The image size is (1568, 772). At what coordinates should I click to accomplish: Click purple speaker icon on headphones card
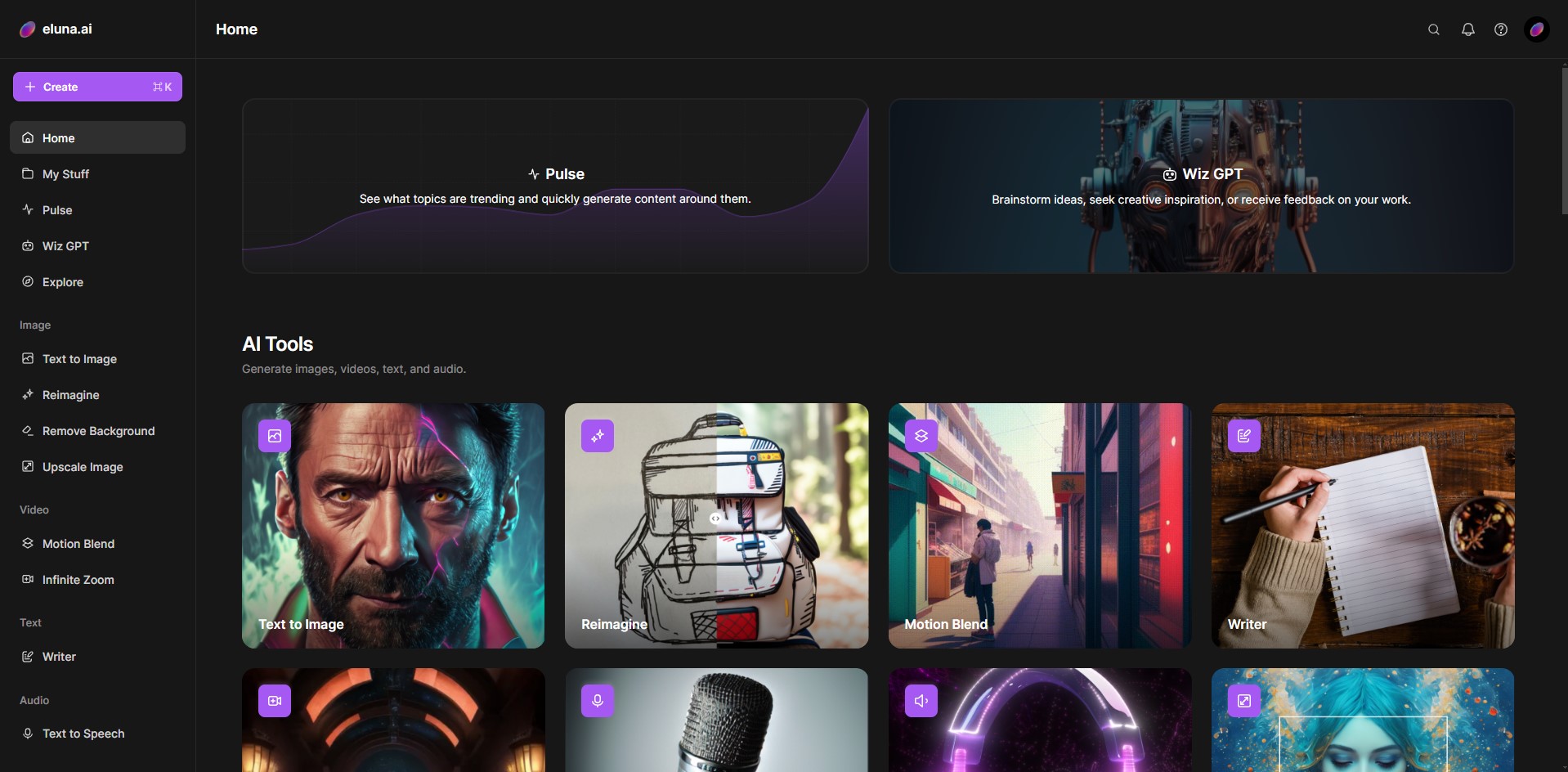[921, 701]
